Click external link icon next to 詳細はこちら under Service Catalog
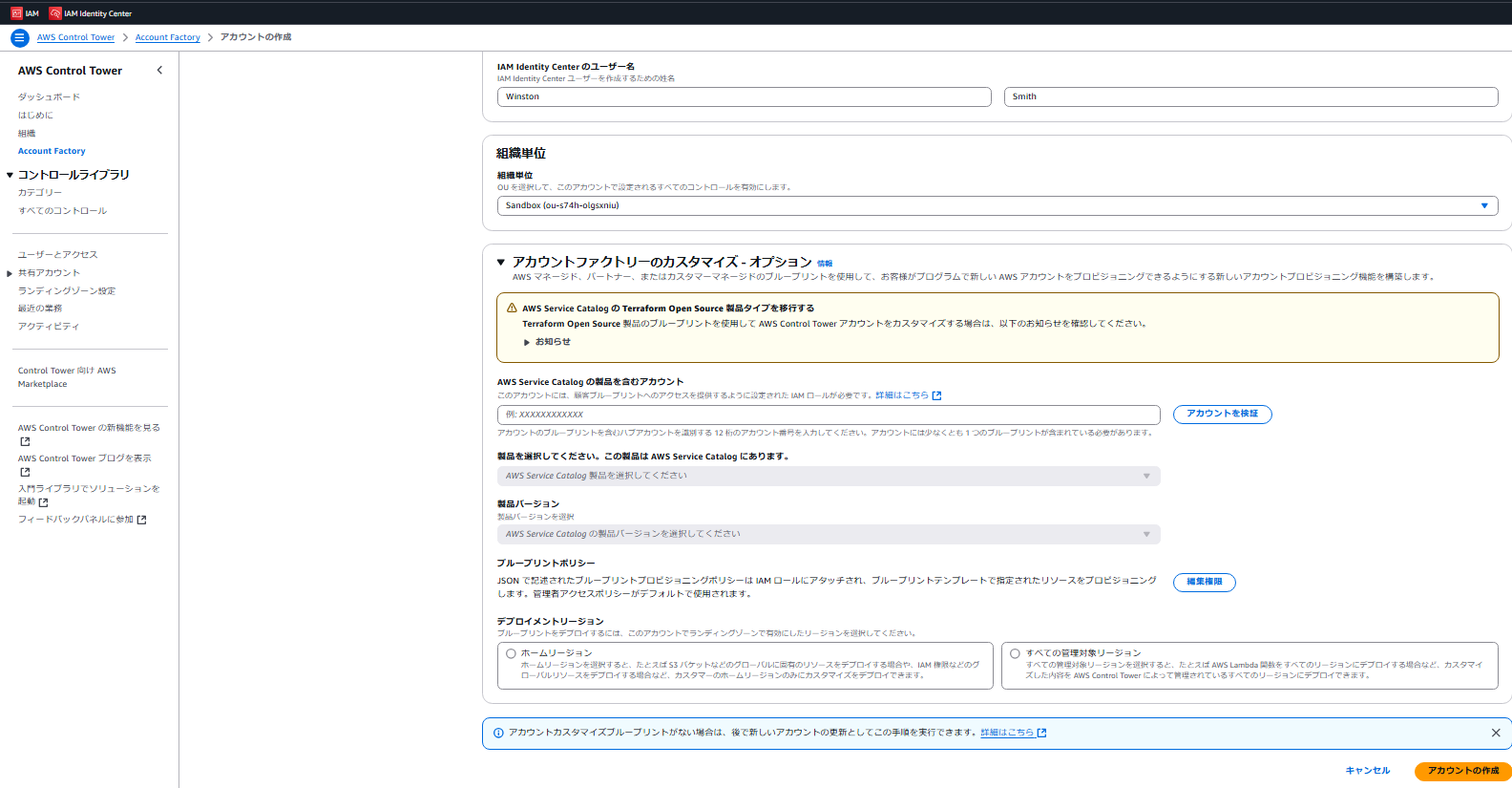 coord(936,395)
